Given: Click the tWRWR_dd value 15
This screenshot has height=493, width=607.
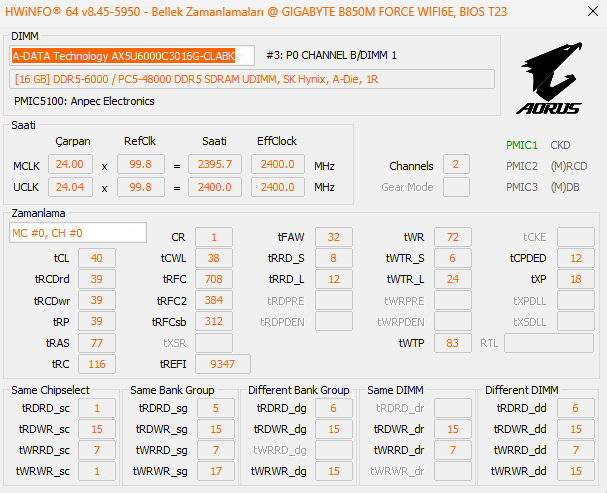Looking at the screenshot, I should point(576,471).
